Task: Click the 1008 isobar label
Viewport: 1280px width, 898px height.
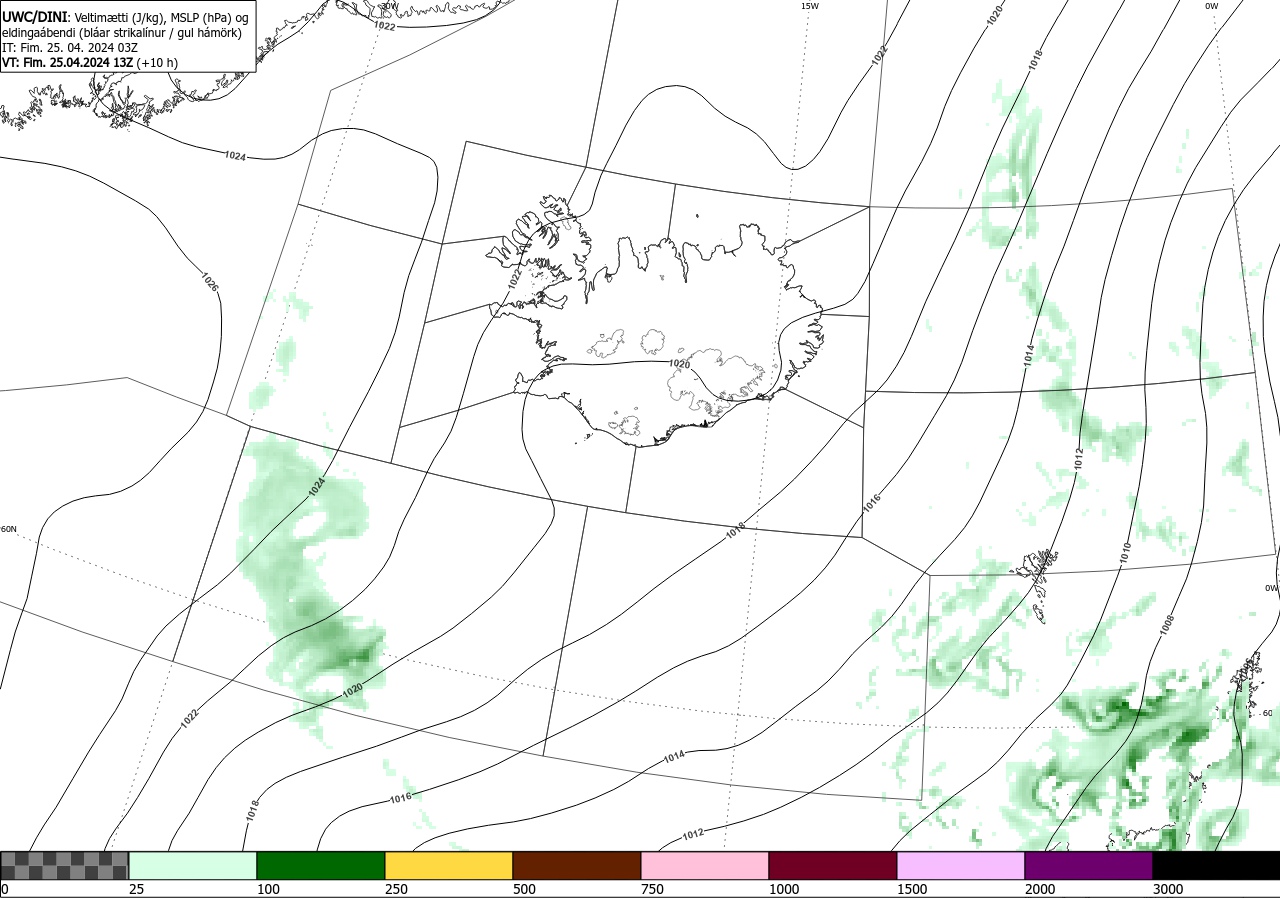Action: 1167,624
